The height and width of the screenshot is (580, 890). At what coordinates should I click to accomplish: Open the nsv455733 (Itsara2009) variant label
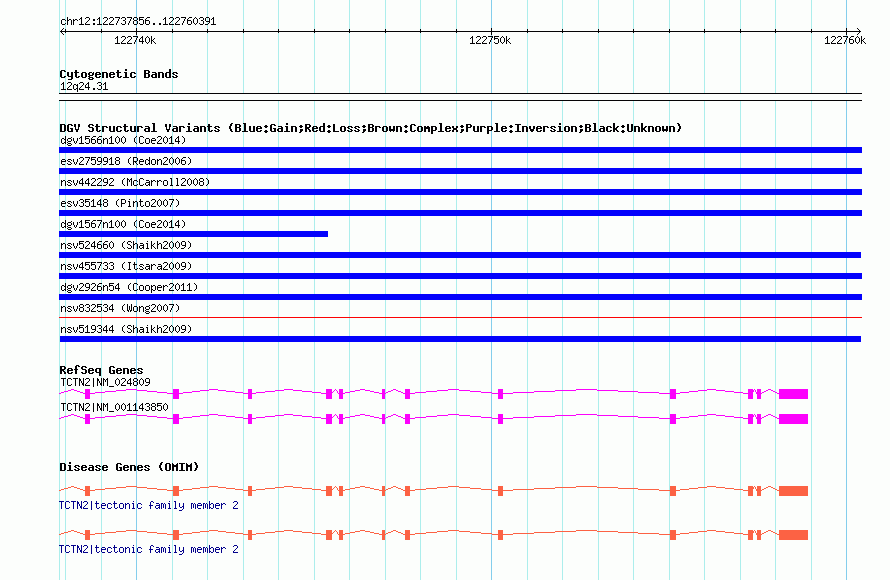[x=126, y=266]
